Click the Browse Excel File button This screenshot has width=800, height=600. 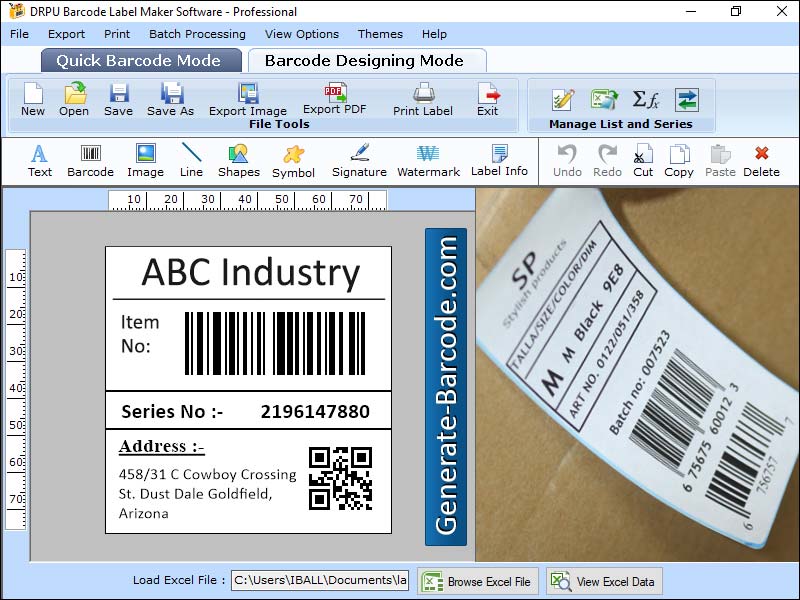pos(477,581)
